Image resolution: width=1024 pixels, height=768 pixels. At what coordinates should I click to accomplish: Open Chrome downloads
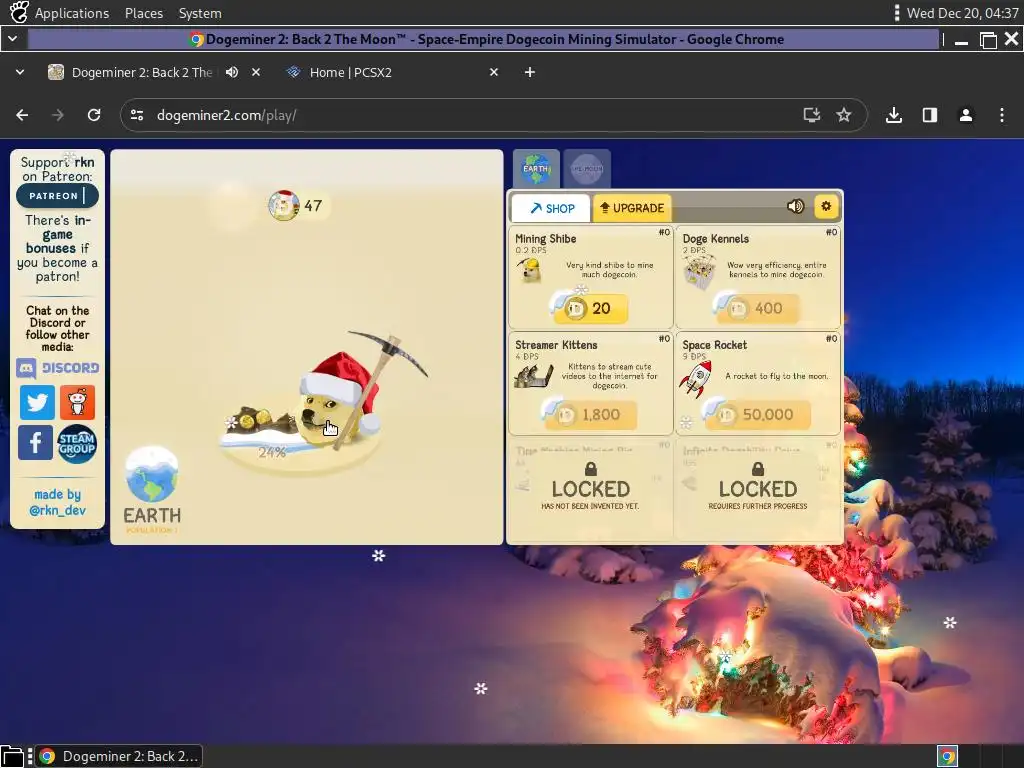[x=894, y=116]
